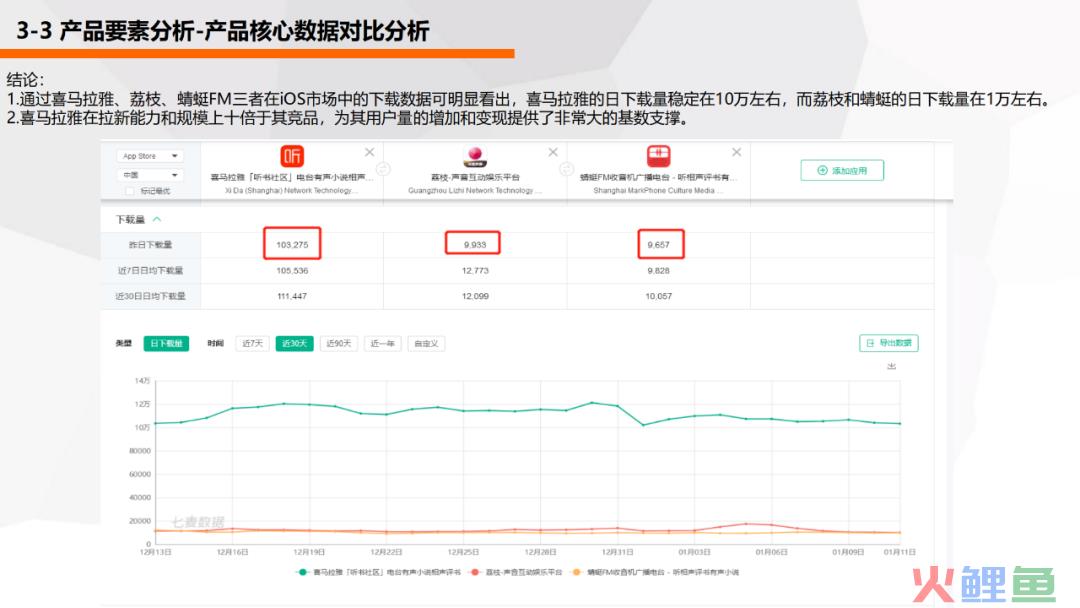1080x608 pixels.
Task: Click the Lizhi pink app icon
Action: [x=475, y=156]
